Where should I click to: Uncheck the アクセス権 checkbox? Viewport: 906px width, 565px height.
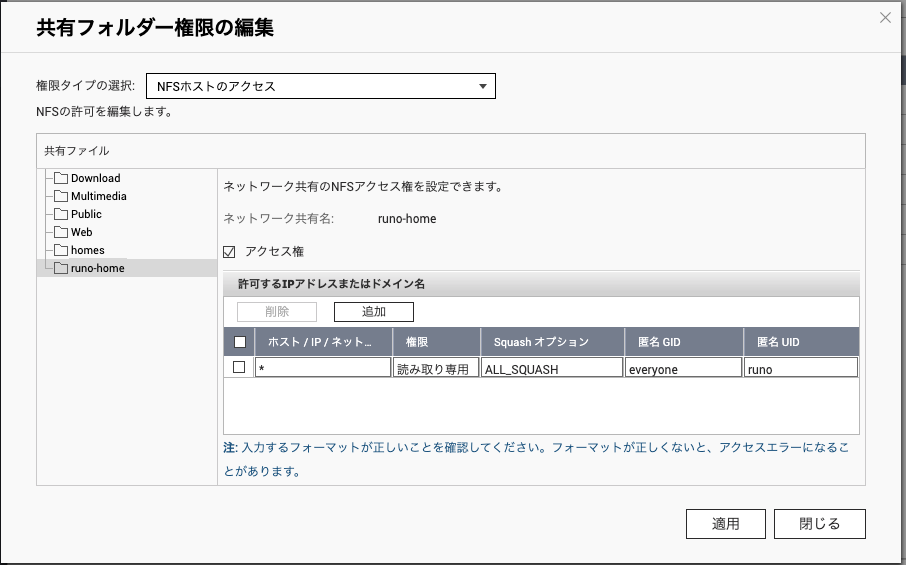pyautogui.click(x=229, y=252)
